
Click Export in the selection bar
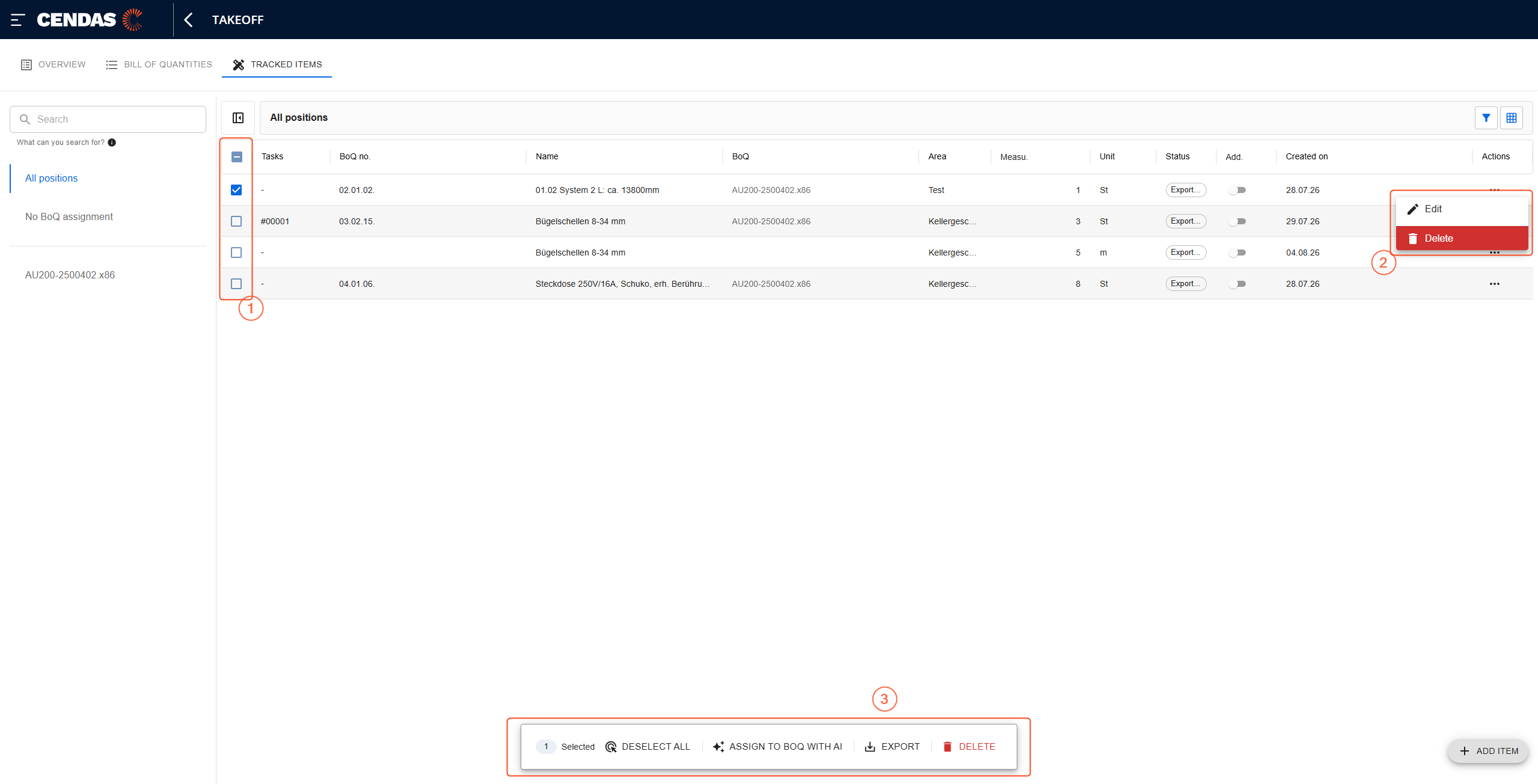tap(892, 747)
